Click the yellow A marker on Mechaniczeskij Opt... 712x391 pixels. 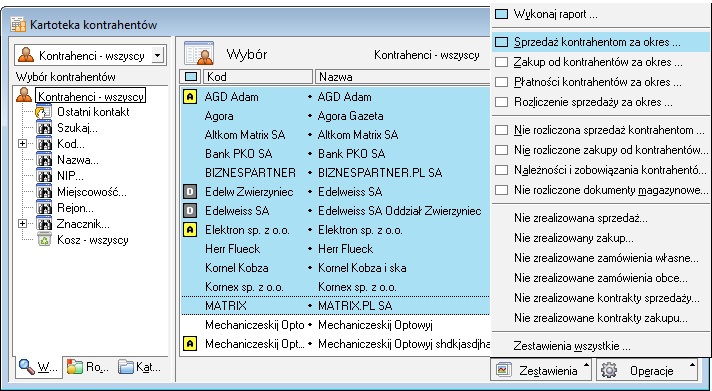click(x=190, y=344)
